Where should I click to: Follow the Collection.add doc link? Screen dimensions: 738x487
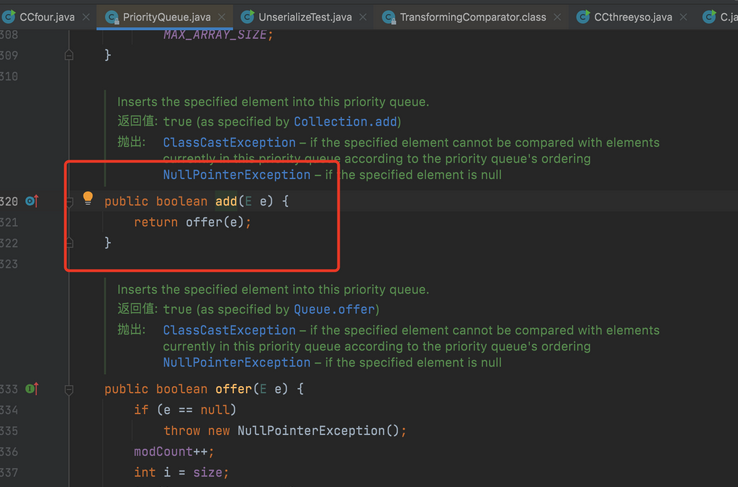pyautogui.click(x=345, y=122)
